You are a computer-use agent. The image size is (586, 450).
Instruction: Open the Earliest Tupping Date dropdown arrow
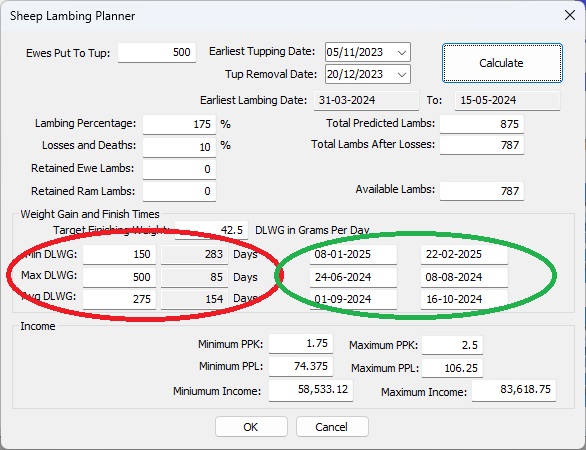[402, 52]
